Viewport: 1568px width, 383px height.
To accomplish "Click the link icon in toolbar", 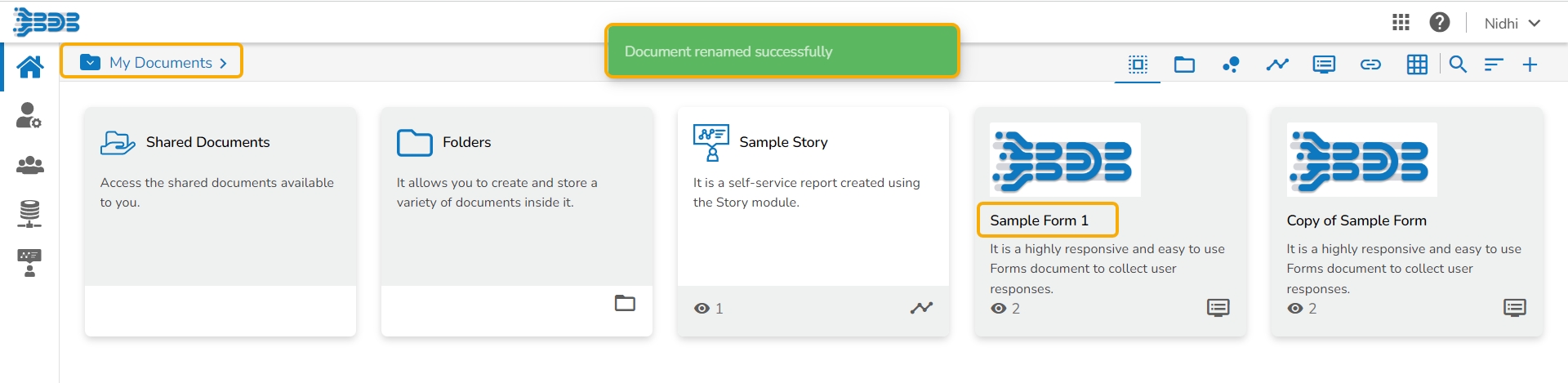I will click(x=1370, y=65).
